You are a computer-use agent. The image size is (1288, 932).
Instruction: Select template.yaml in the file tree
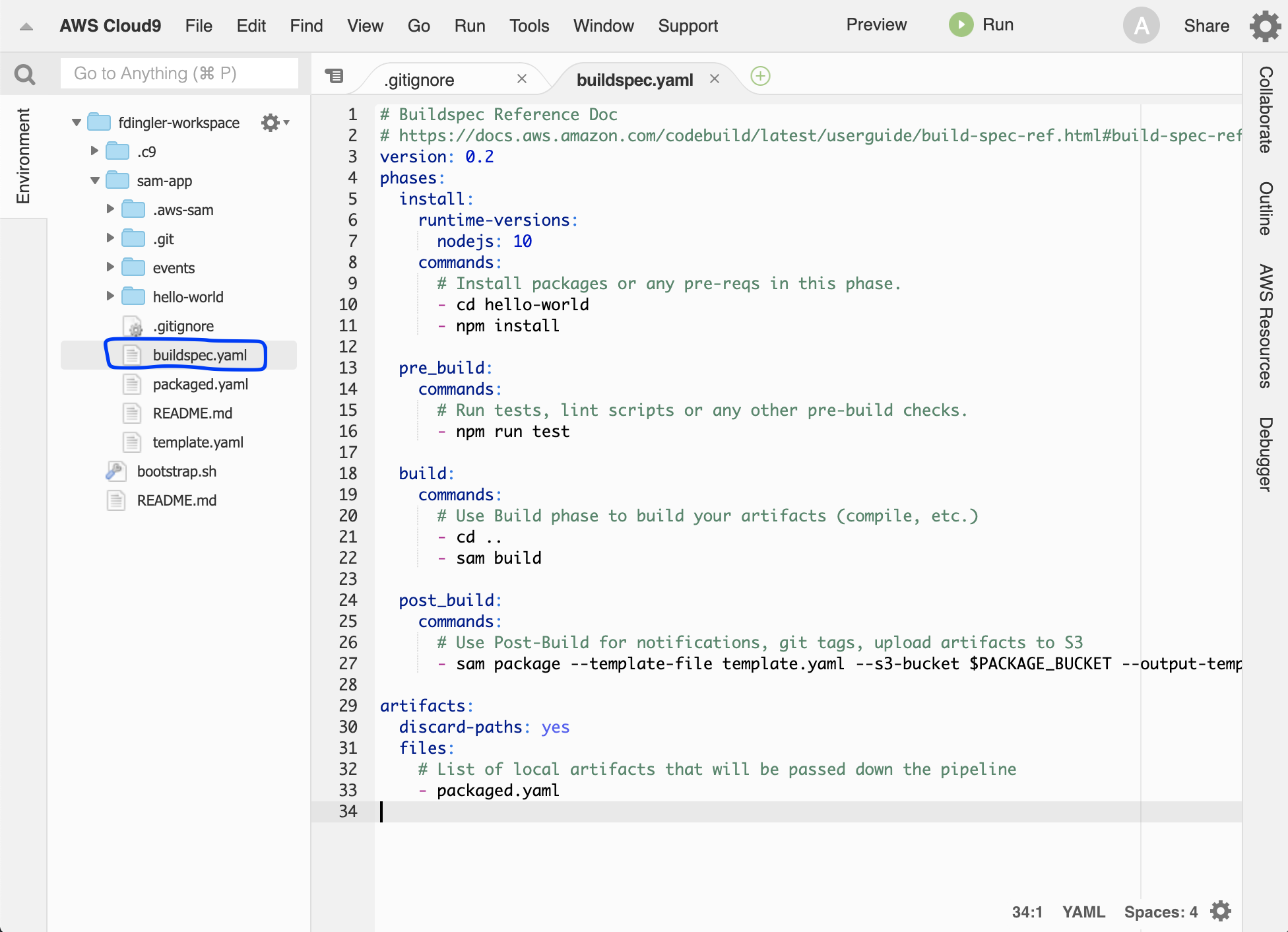pyautogui.click(x=198, y=442)
